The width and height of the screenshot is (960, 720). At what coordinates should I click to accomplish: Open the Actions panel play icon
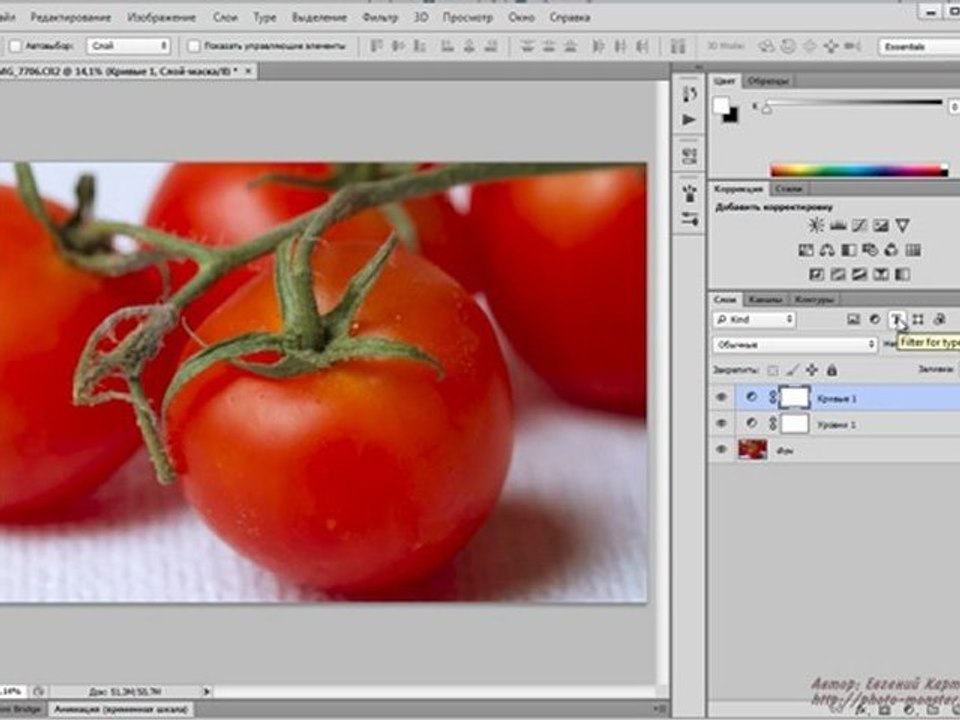coord(689,119)
